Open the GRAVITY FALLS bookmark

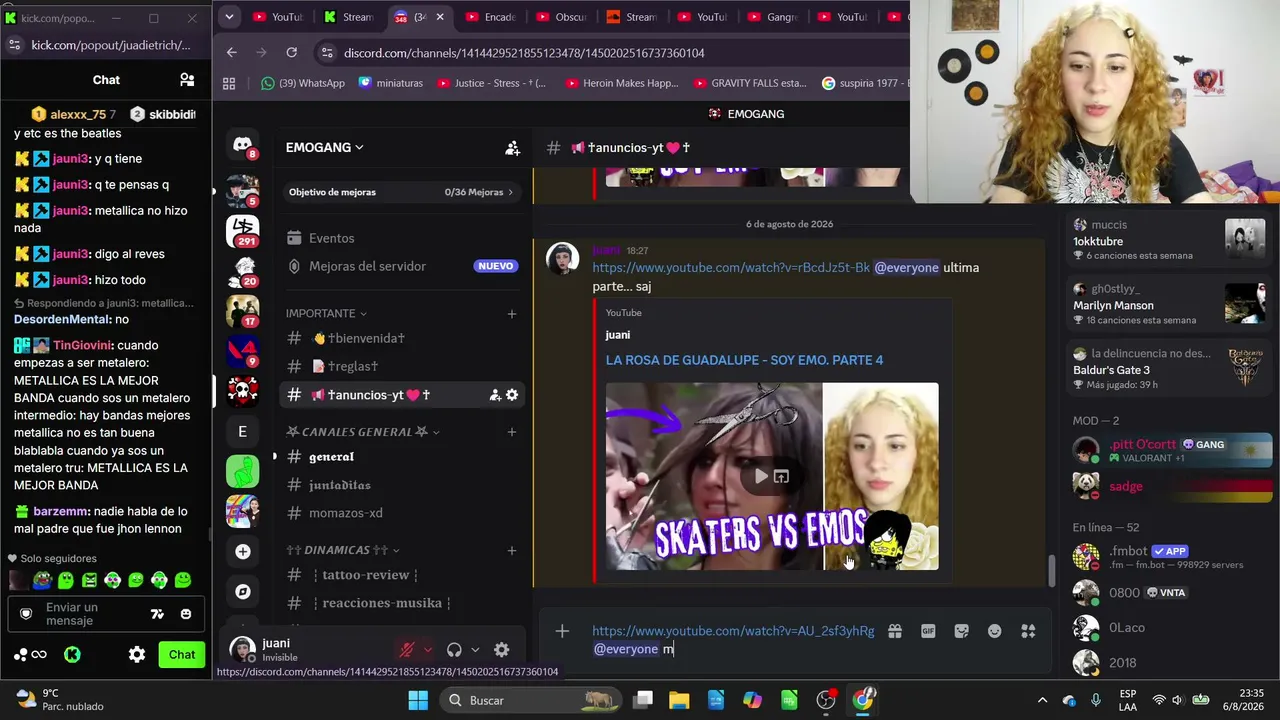pyautogui.click(x=749, y=83)
